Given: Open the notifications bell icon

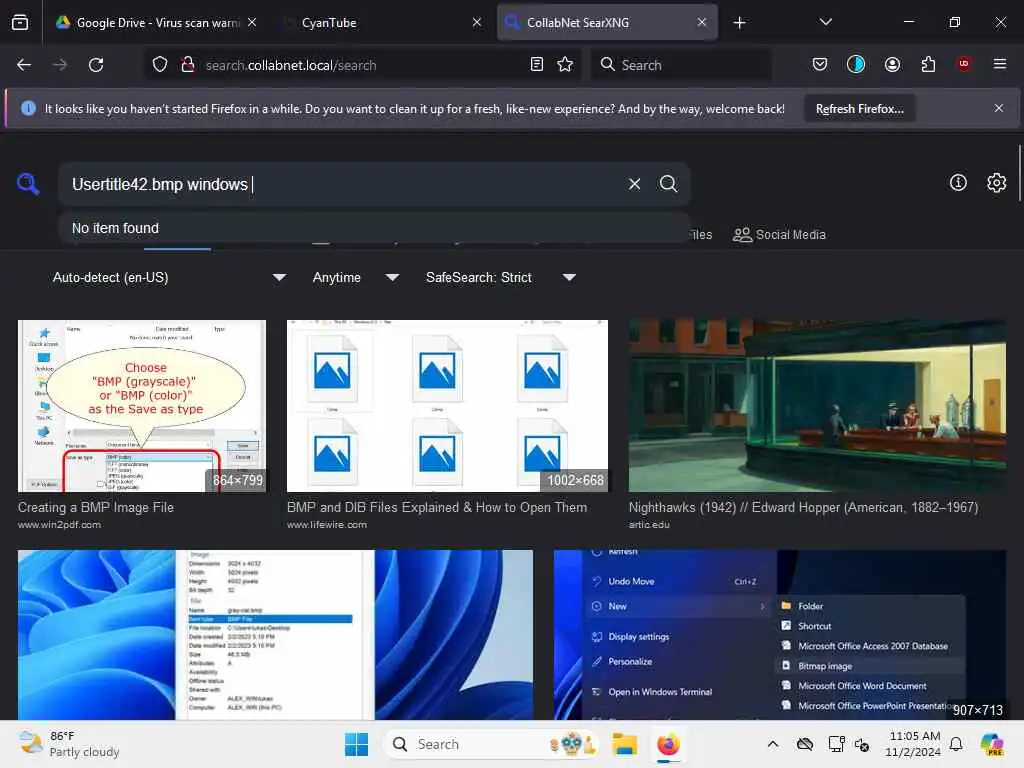Looking at the screenshot, I should coord(956,744).
